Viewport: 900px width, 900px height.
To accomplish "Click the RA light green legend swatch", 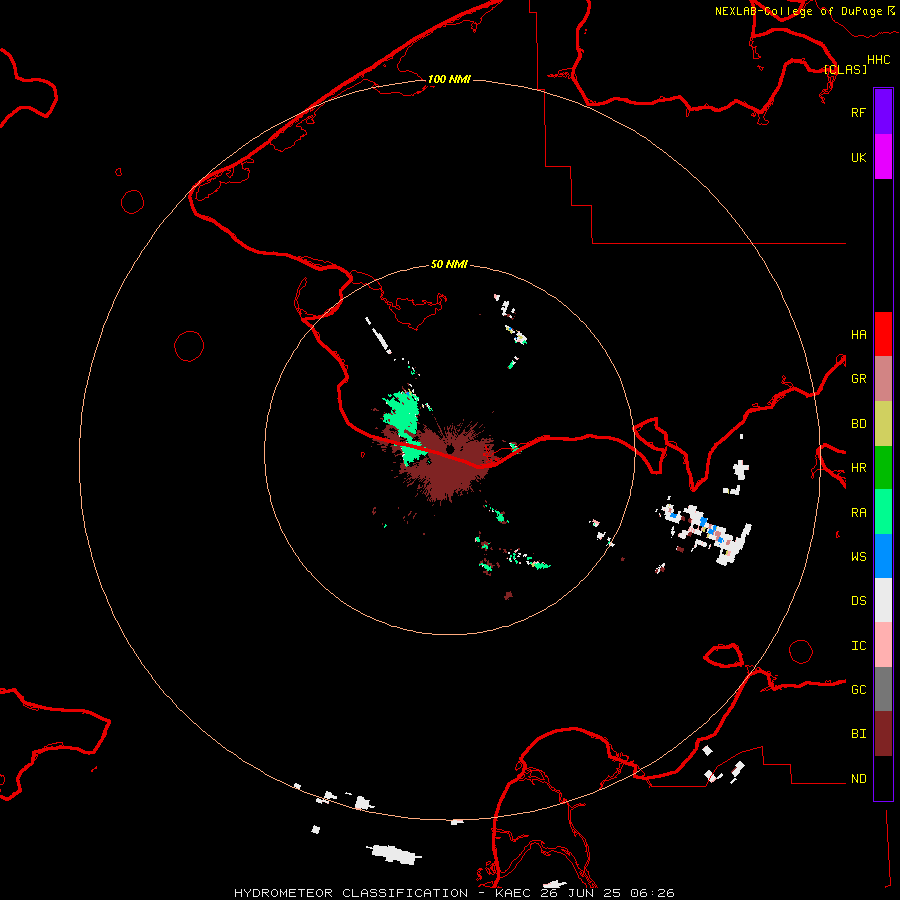I will [883, 512].
